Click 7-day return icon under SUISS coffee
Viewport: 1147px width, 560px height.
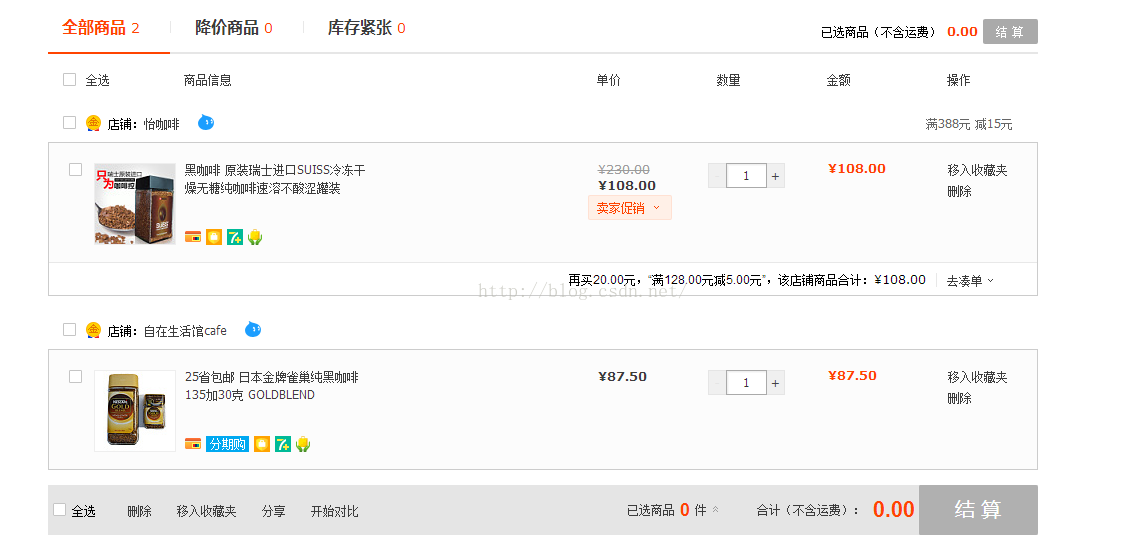(x=234, y=237)
